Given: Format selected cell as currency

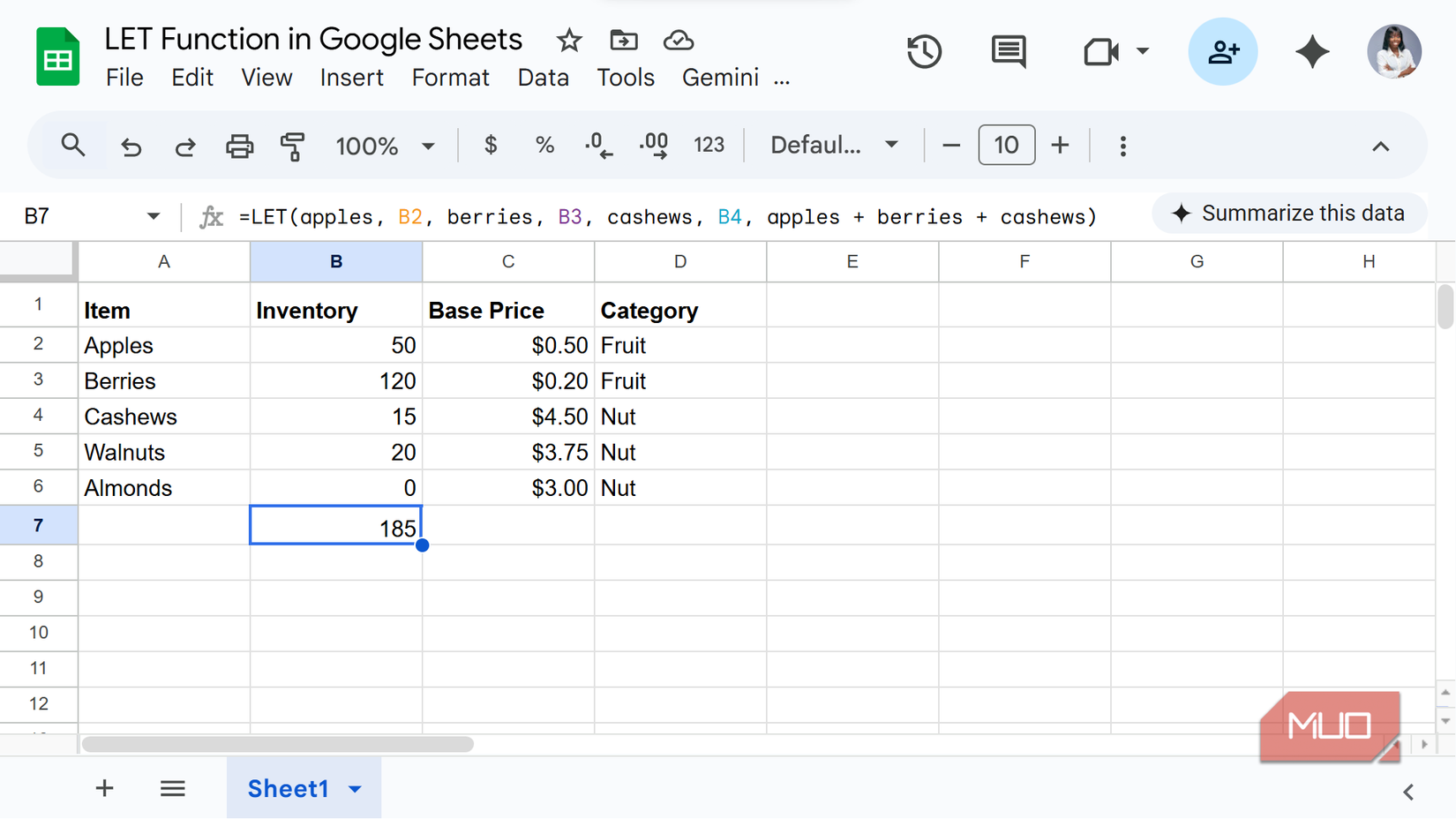Looking at the screenshot, I should point(491,145).
